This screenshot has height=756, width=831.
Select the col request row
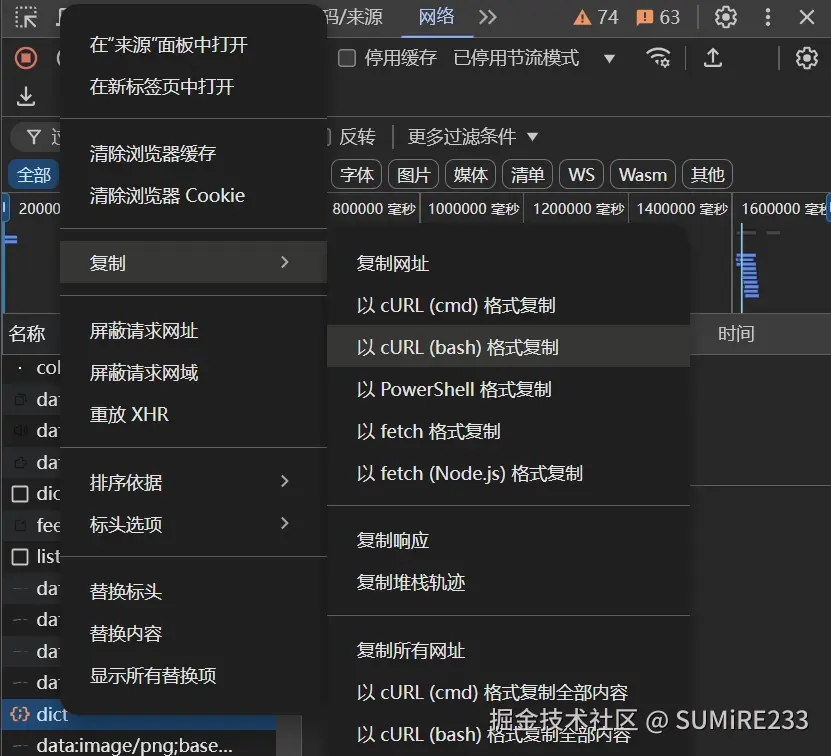click(32, 367)
